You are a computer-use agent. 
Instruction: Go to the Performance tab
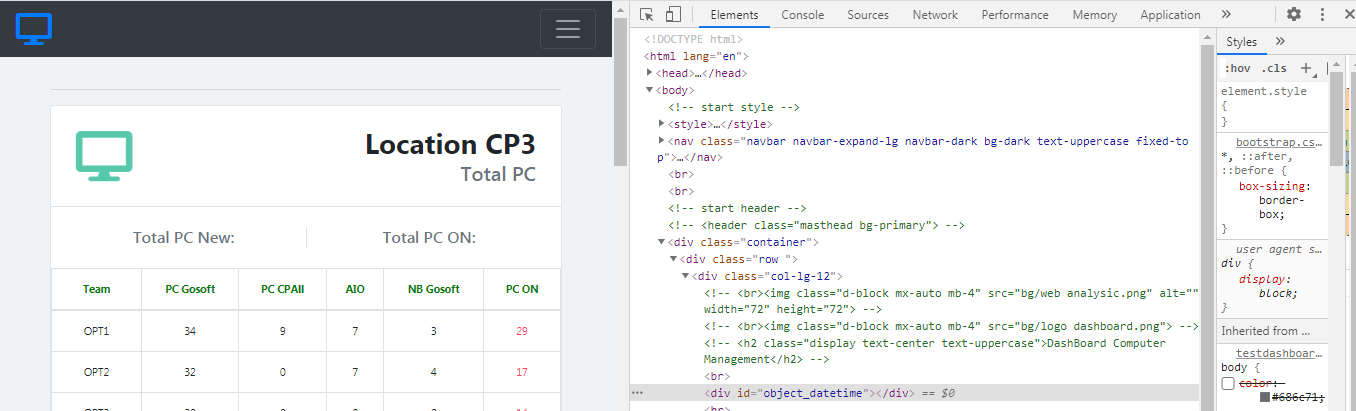click(1015, 15)
